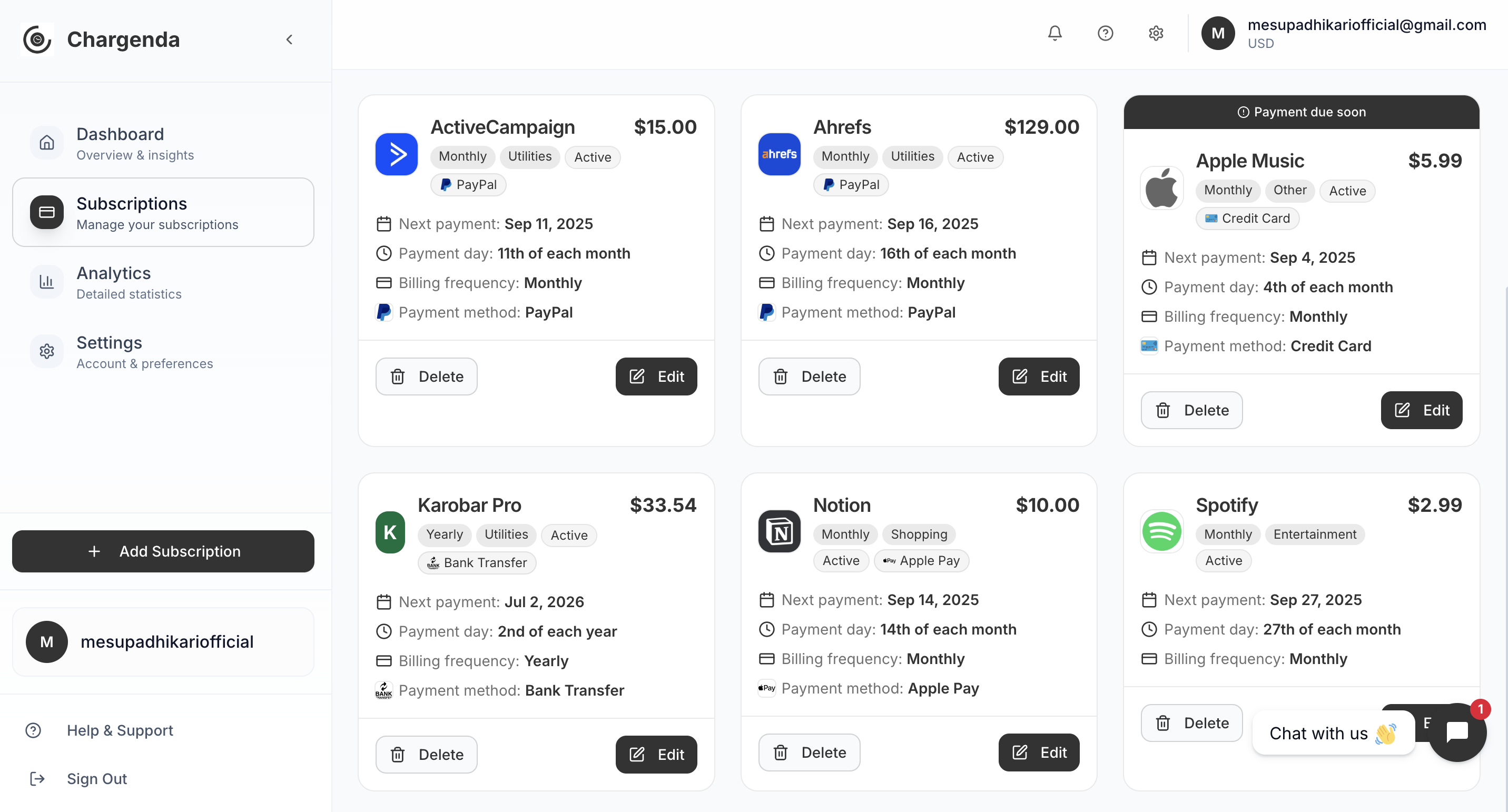This screenshot has height=812, width=1508.
Task: Click the Spotify logo icon
Action: (1161, 531)
